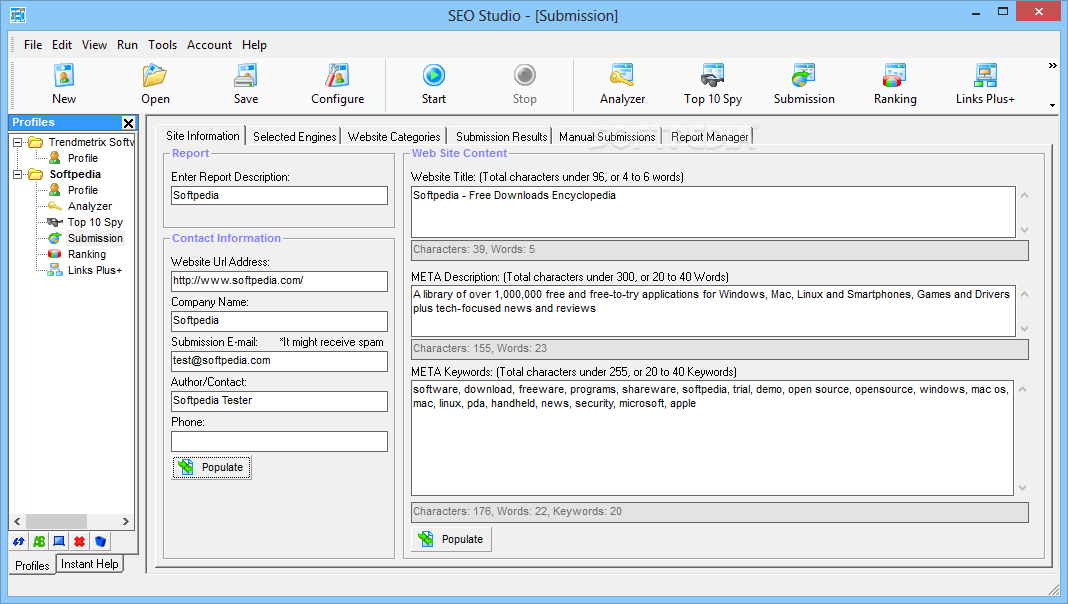The width and height of the screenshot is (1068, 604).
Task: Click the META Description text box
Action: click(713, 311)
